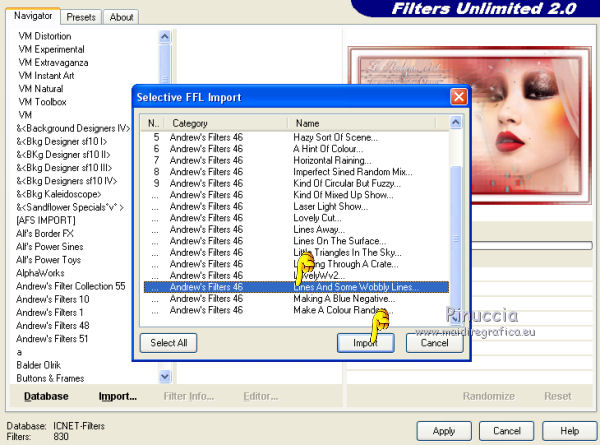The height and width of the screenshot is (445, 600).
Task: Click Help in Filters Unlimited window
Action: coord(569,431)
